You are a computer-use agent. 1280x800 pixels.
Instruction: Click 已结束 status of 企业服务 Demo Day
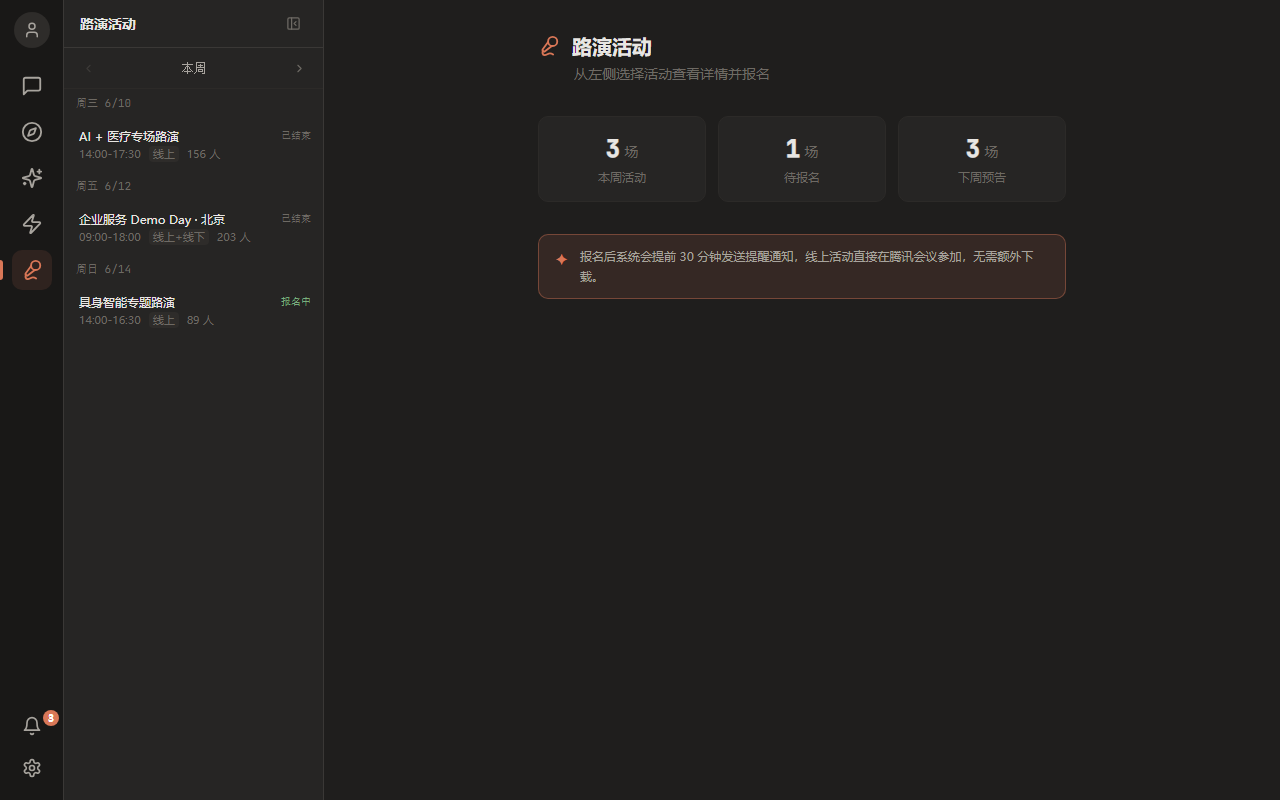(x=296, y=218)
